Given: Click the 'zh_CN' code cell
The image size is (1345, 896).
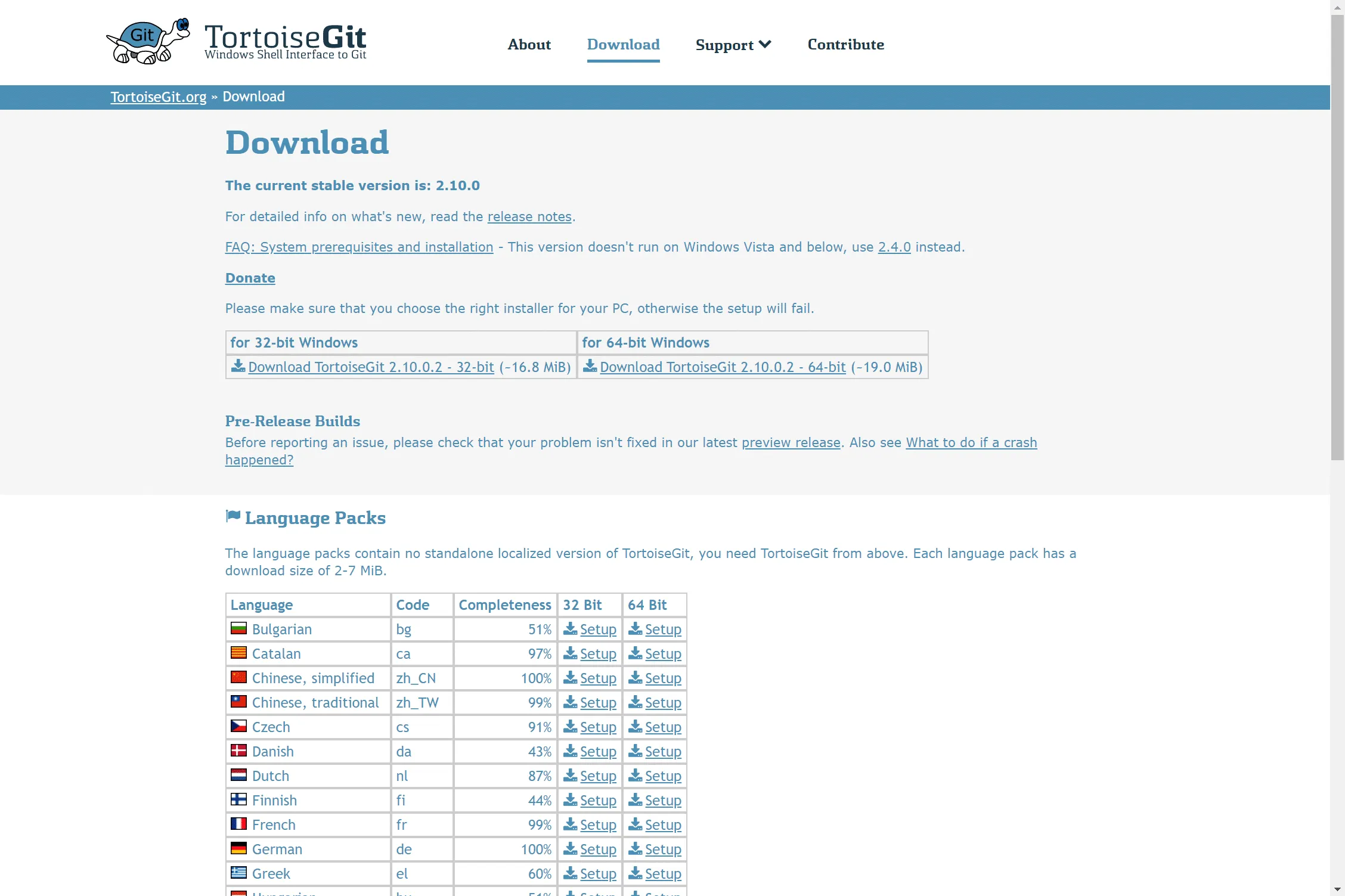Looking at the screenshot, I should click(x=422, y=678).
